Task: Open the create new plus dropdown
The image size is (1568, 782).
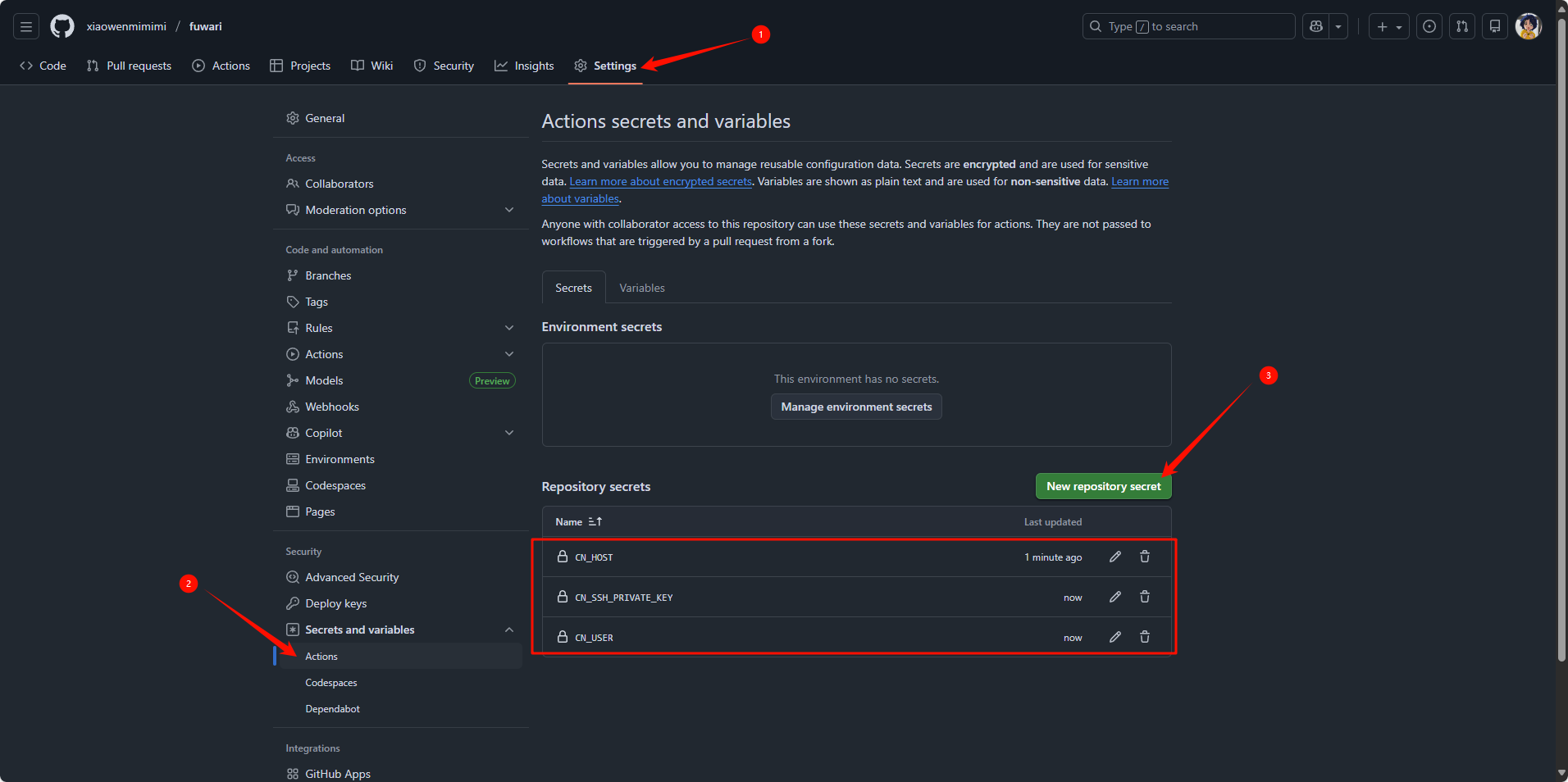Action: [x=1388, y=26]
